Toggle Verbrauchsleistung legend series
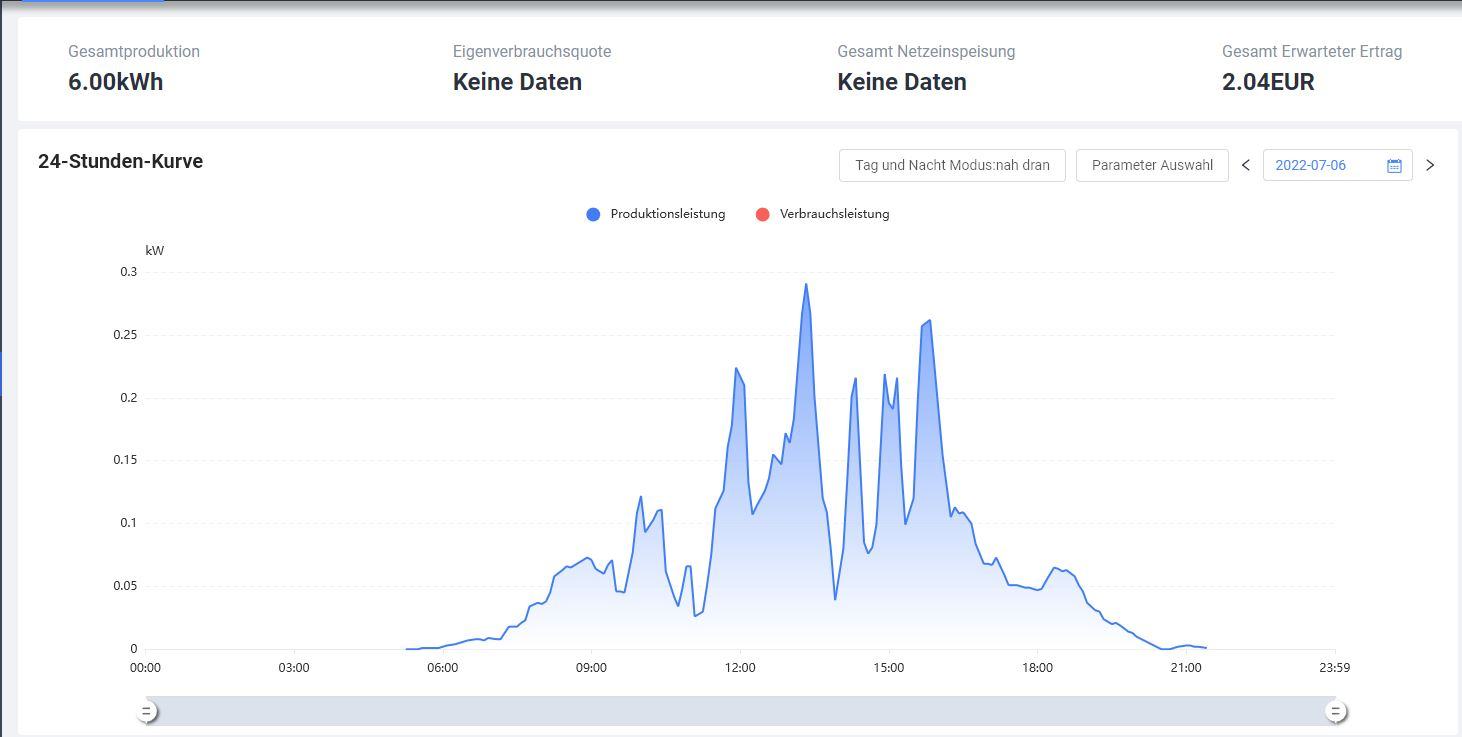 pos(823,214)
